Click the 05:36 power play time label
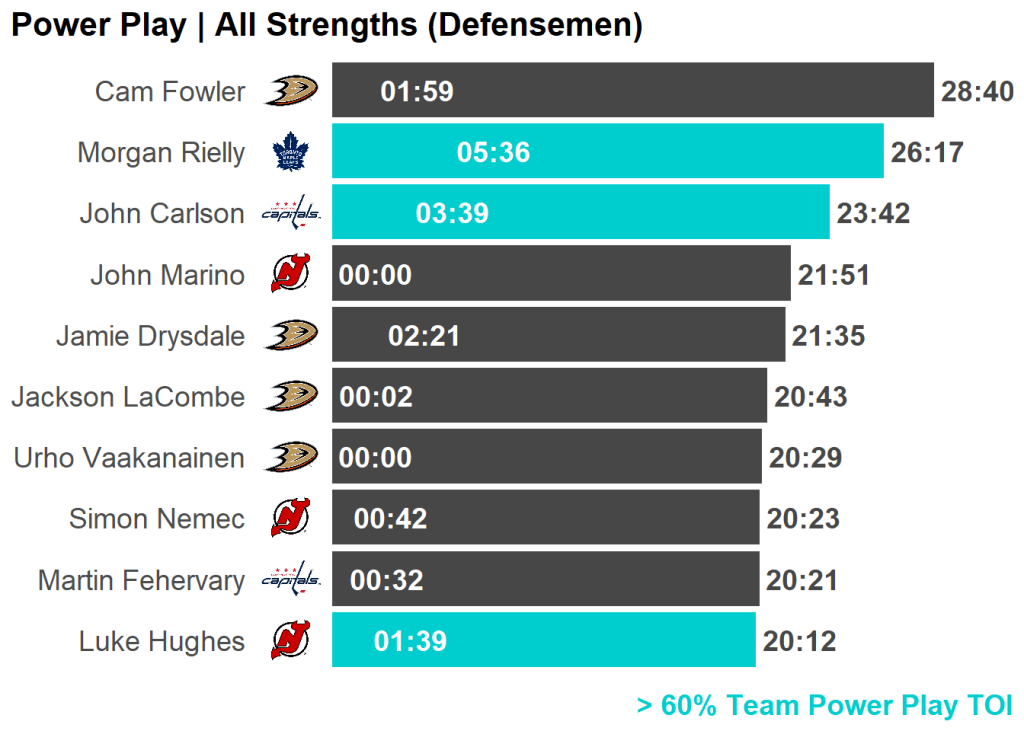 (x=493, y=153)
